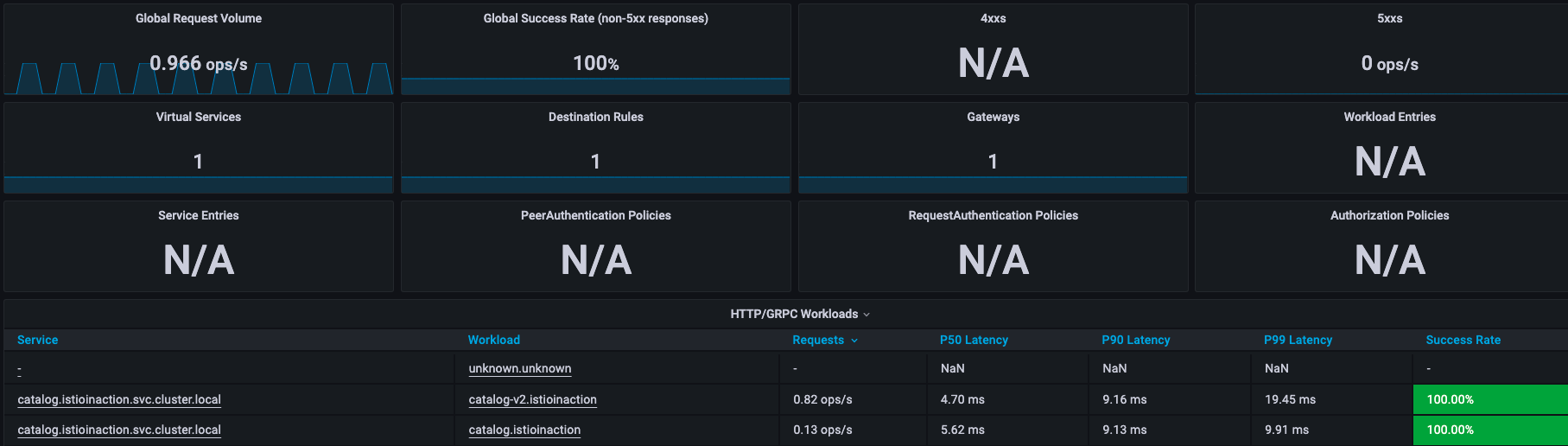Image resolution: width=1568 pixels, height=446 pixels.
Task: Expand the HTTP/GRPC Workloads panel menu chevron
Action: pos(867,315)
